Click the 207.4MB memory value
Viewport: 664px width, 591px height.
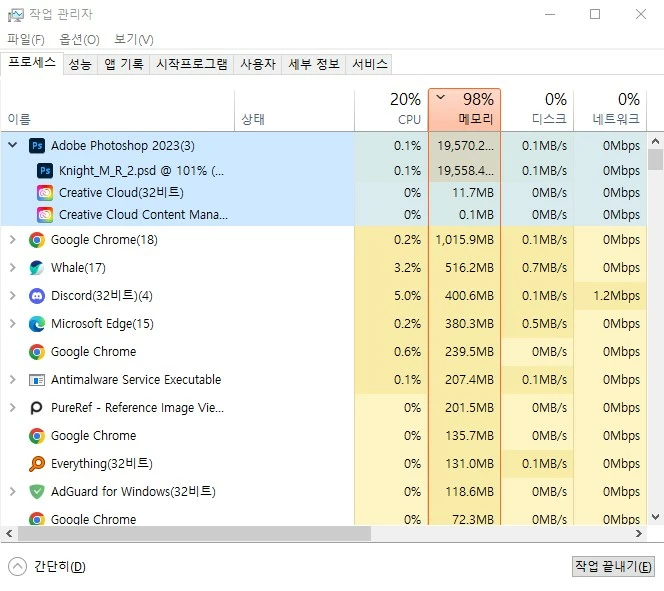[469, 380]
